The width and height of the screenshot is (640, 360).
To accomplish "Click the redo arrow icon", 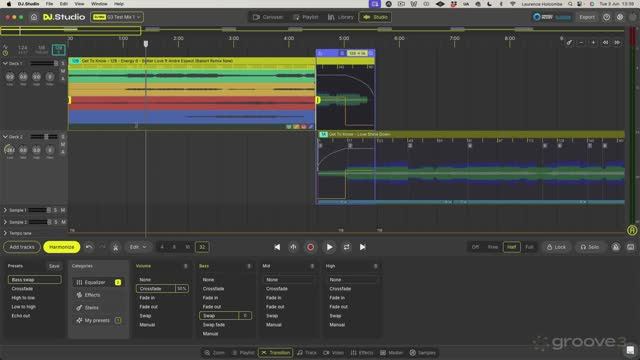I will click(102, 247).
